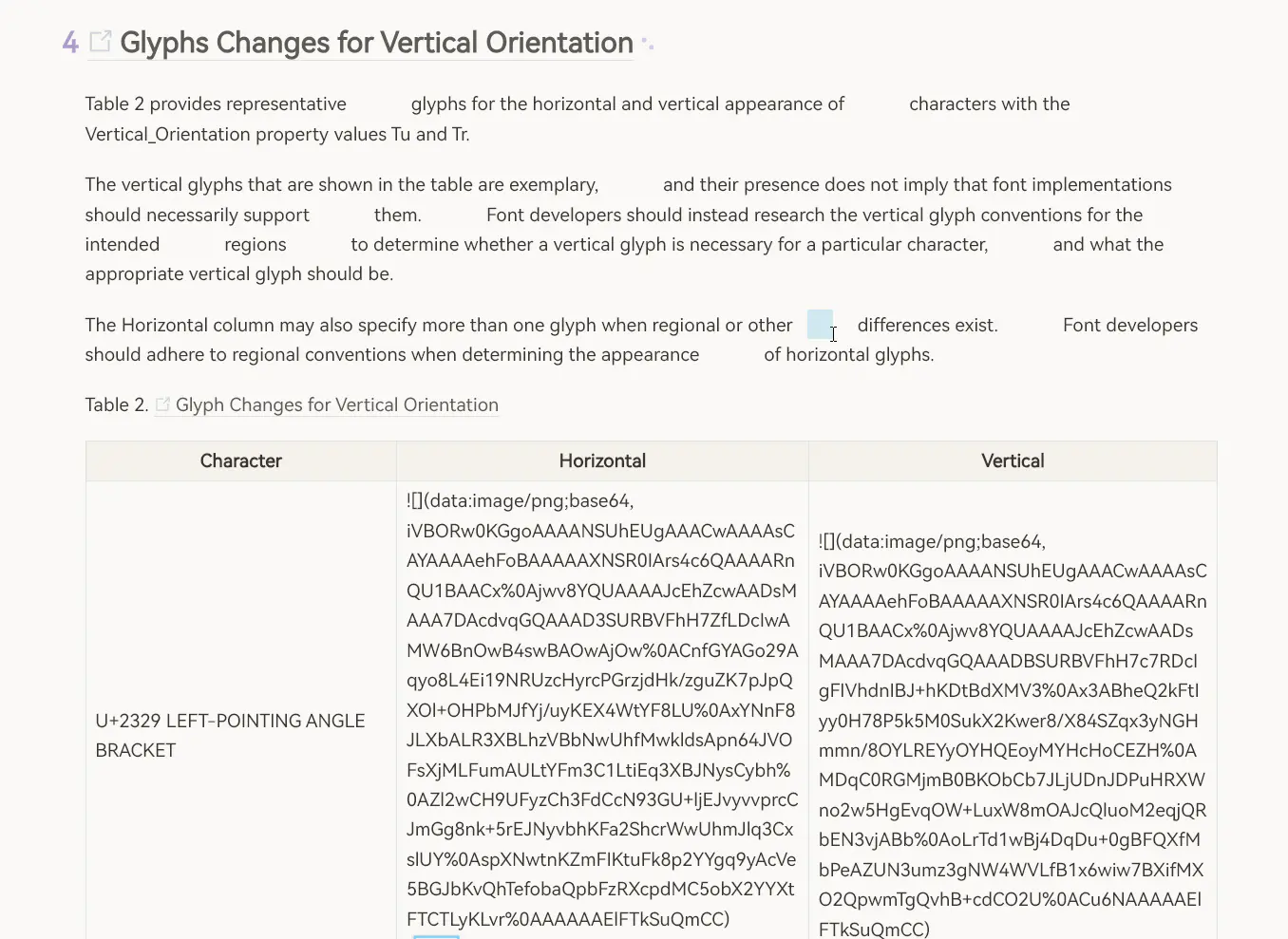Screen dimensions: 1288x939
Task: Click the base64 image text in Horizontal cell
Action: click(602, 710)
